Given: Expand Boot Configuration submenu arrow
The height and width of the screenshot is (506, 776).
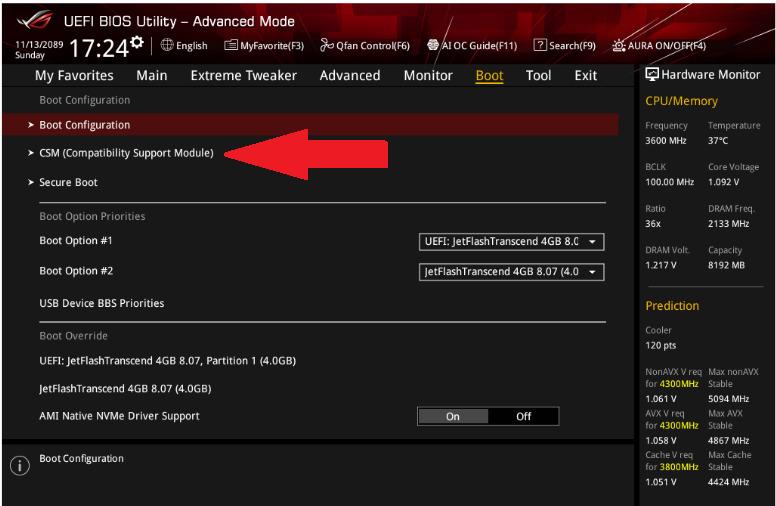Looking at the screenshot, I should coord(31,125).
